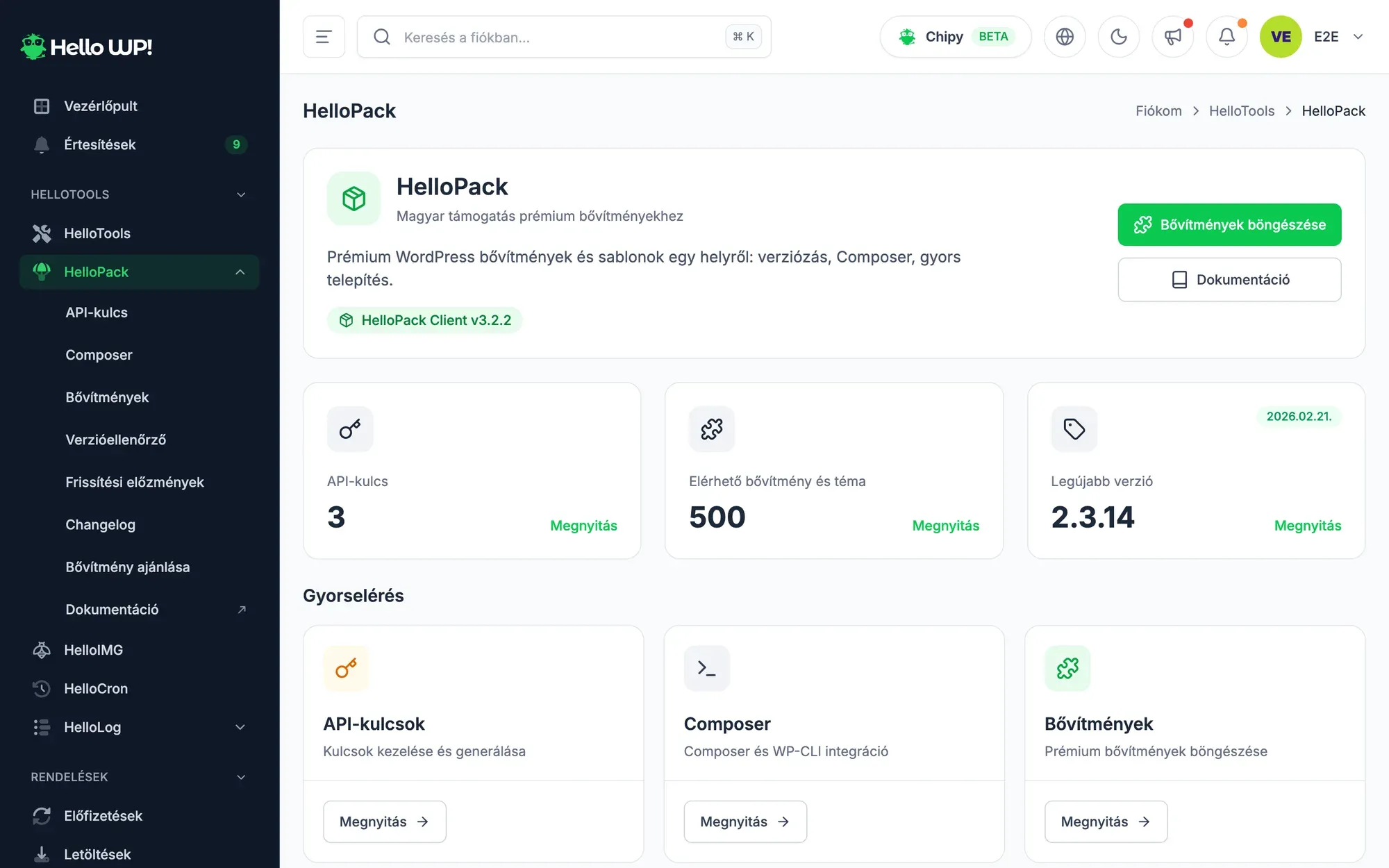Select Composer submenu item in the sidebar
The image size is (1389, 868).
tap(99, 355)
